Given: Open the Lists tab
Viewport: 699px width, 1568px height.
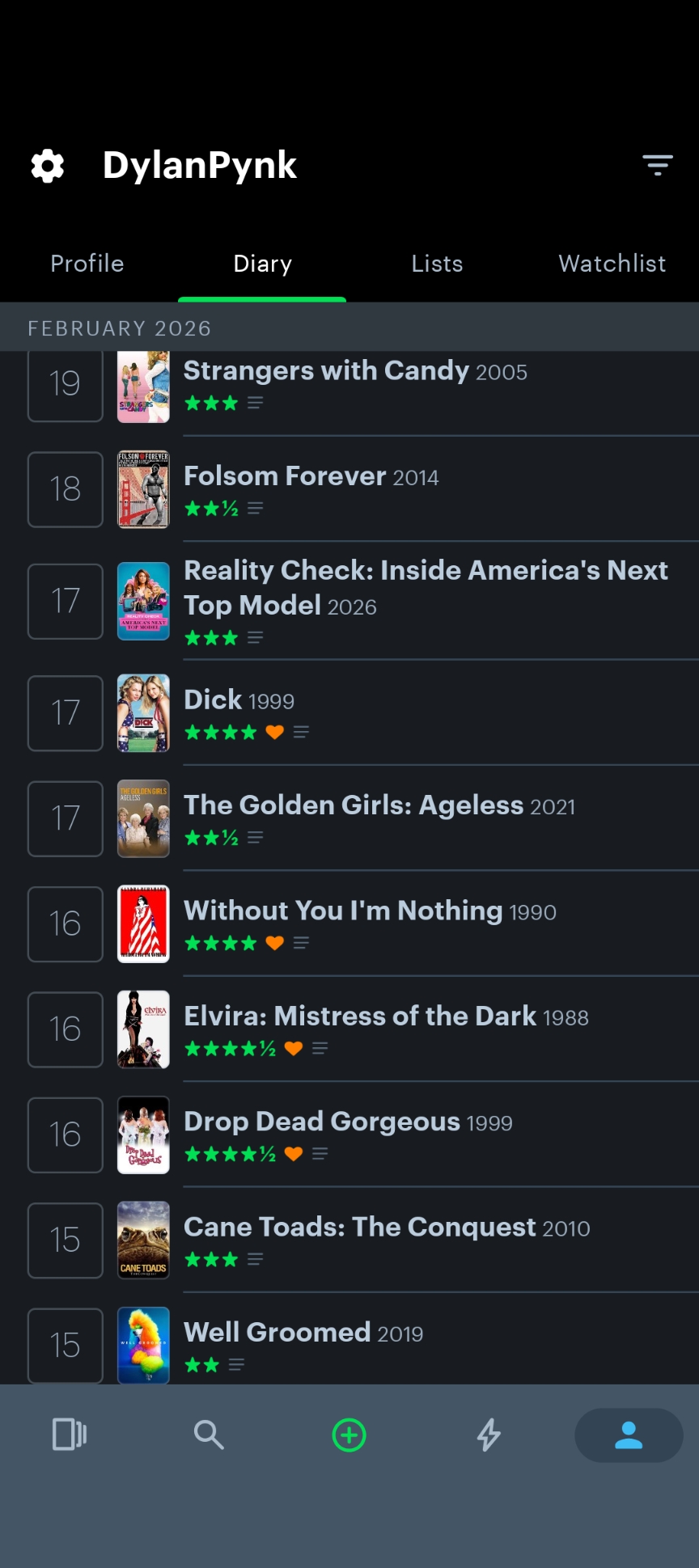Looking at the screenshot, I should (437, 264).
